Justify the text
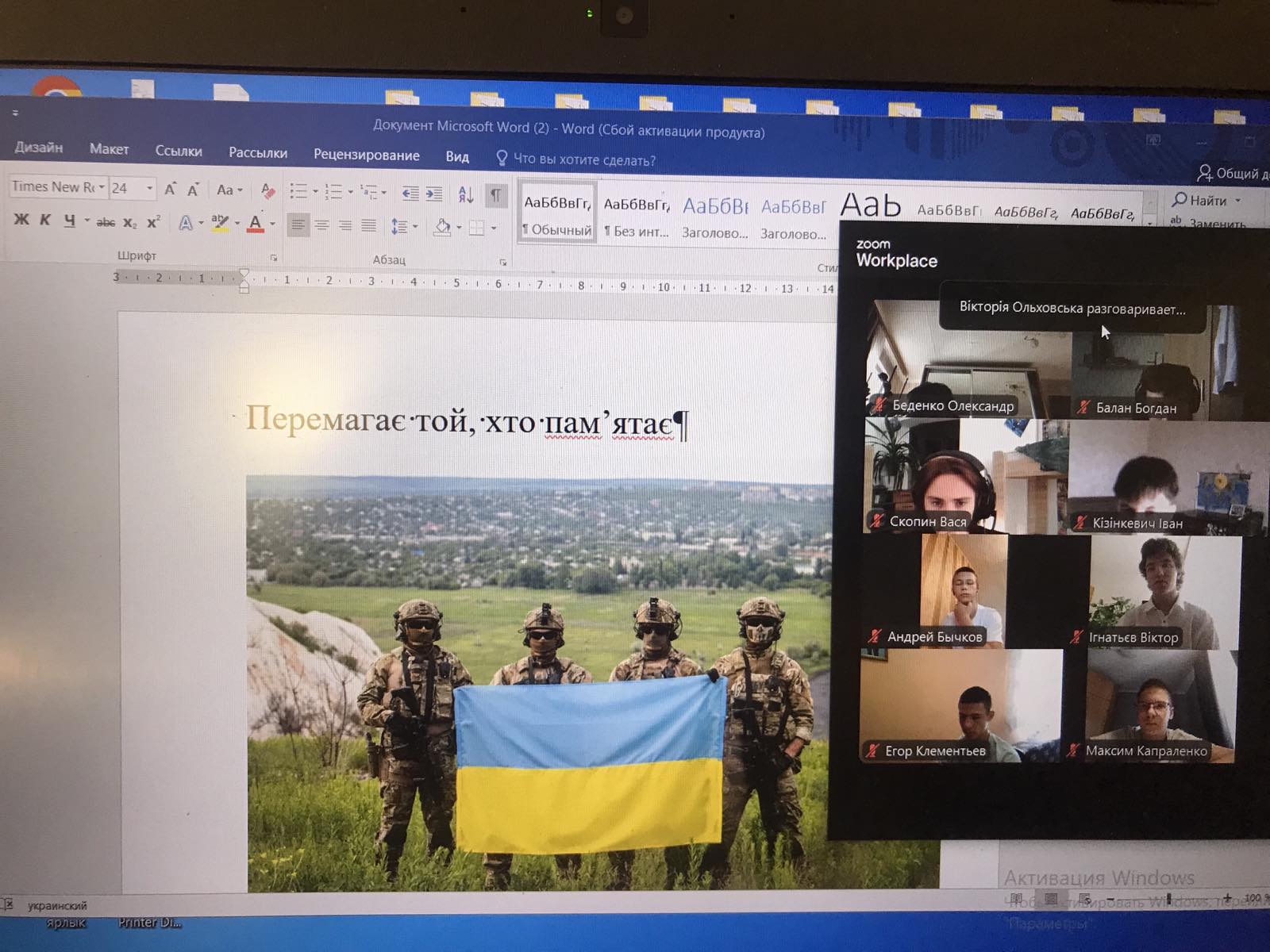Viewport: 1270px width, 952px height. coord(368,226)
